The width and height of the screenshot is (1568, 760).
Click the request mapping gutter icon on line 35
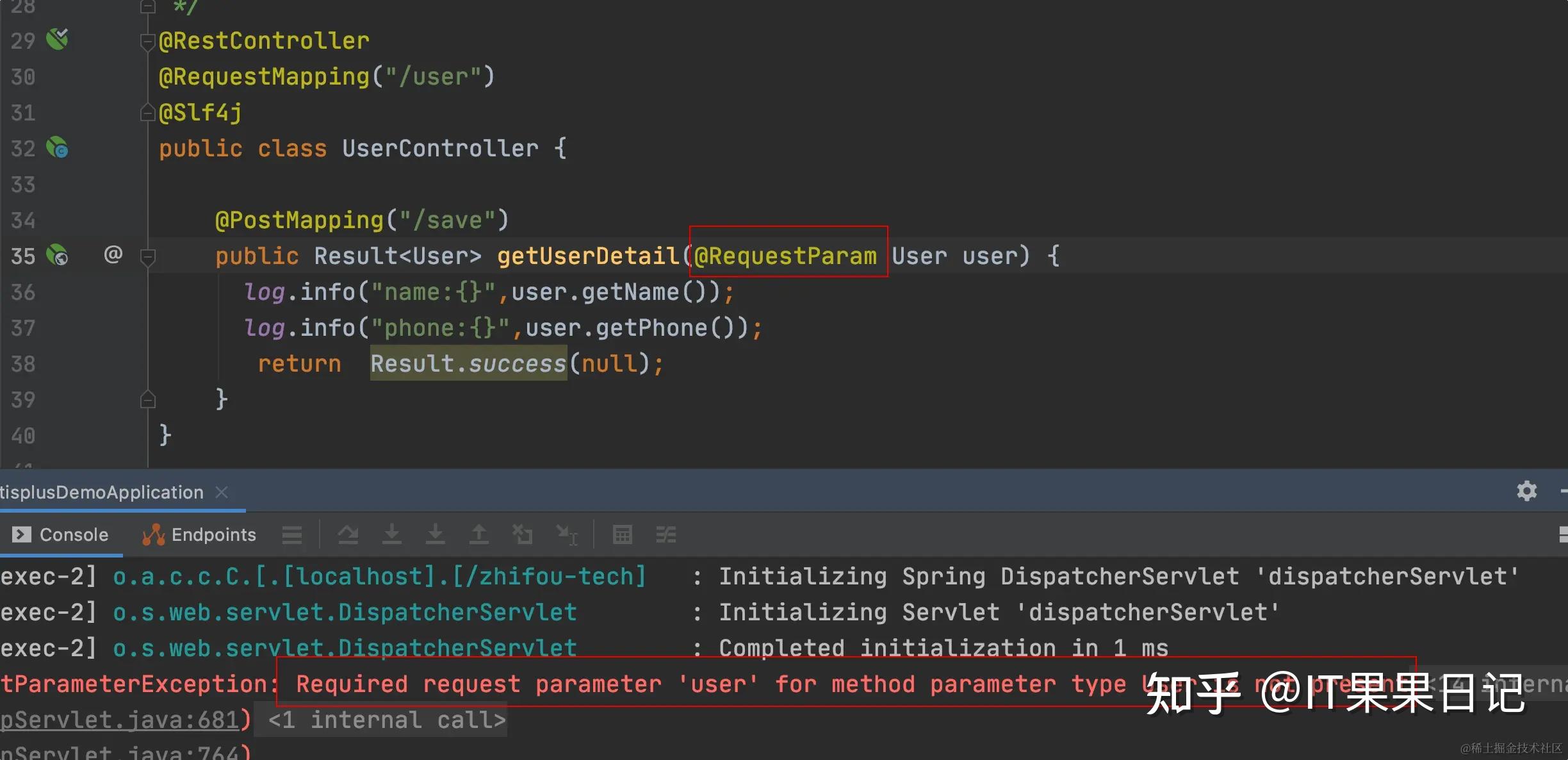(58, 255)
